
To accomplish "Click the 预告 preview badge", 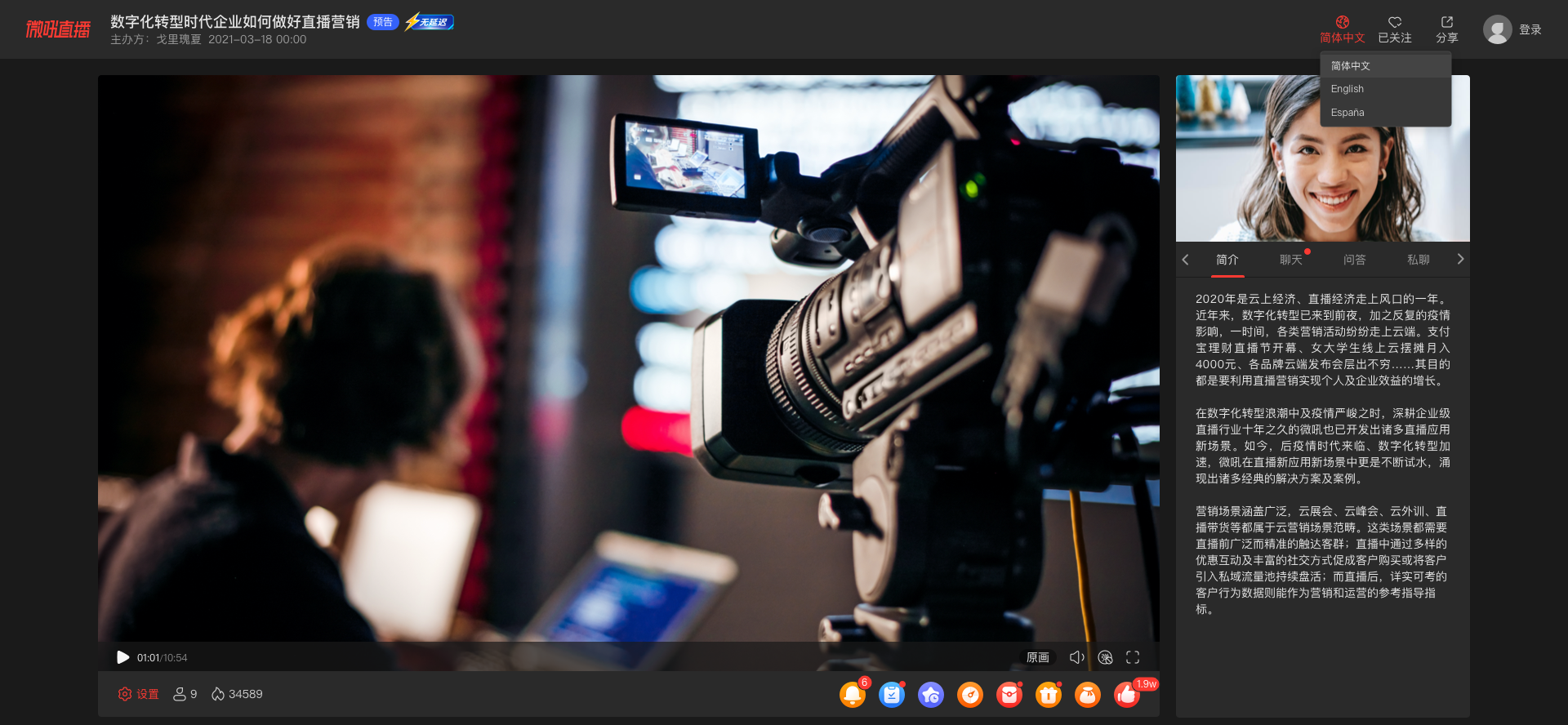I will (382, 22).
